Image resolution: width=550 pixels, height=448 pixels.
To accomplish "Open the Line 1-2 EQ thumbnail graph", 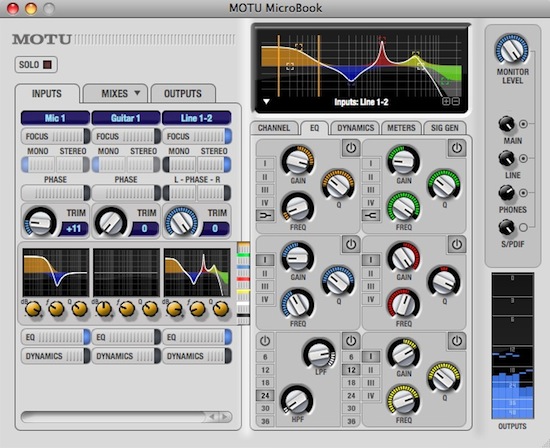I will pos(197,272).
